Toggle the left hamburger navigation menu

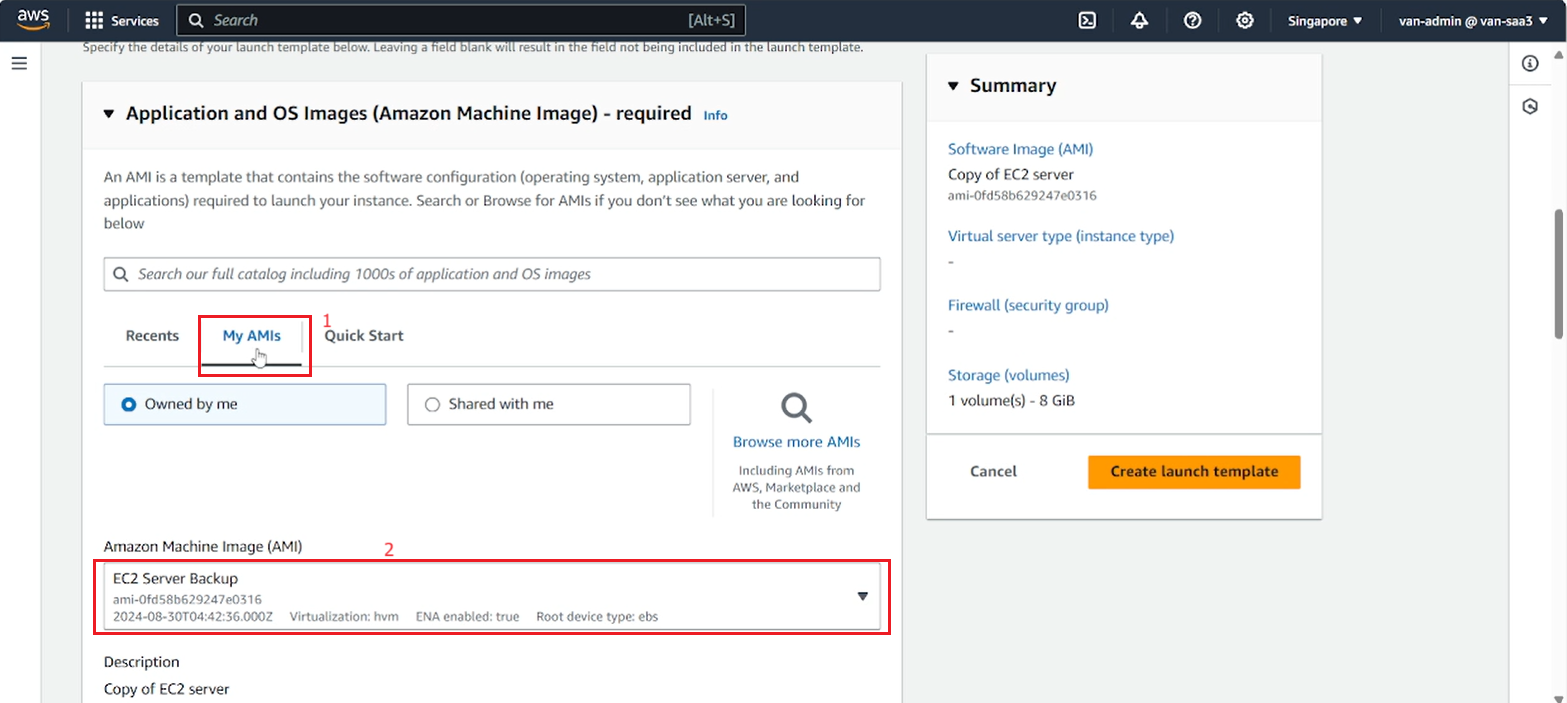pyautogui.click(x=19, y=63)
